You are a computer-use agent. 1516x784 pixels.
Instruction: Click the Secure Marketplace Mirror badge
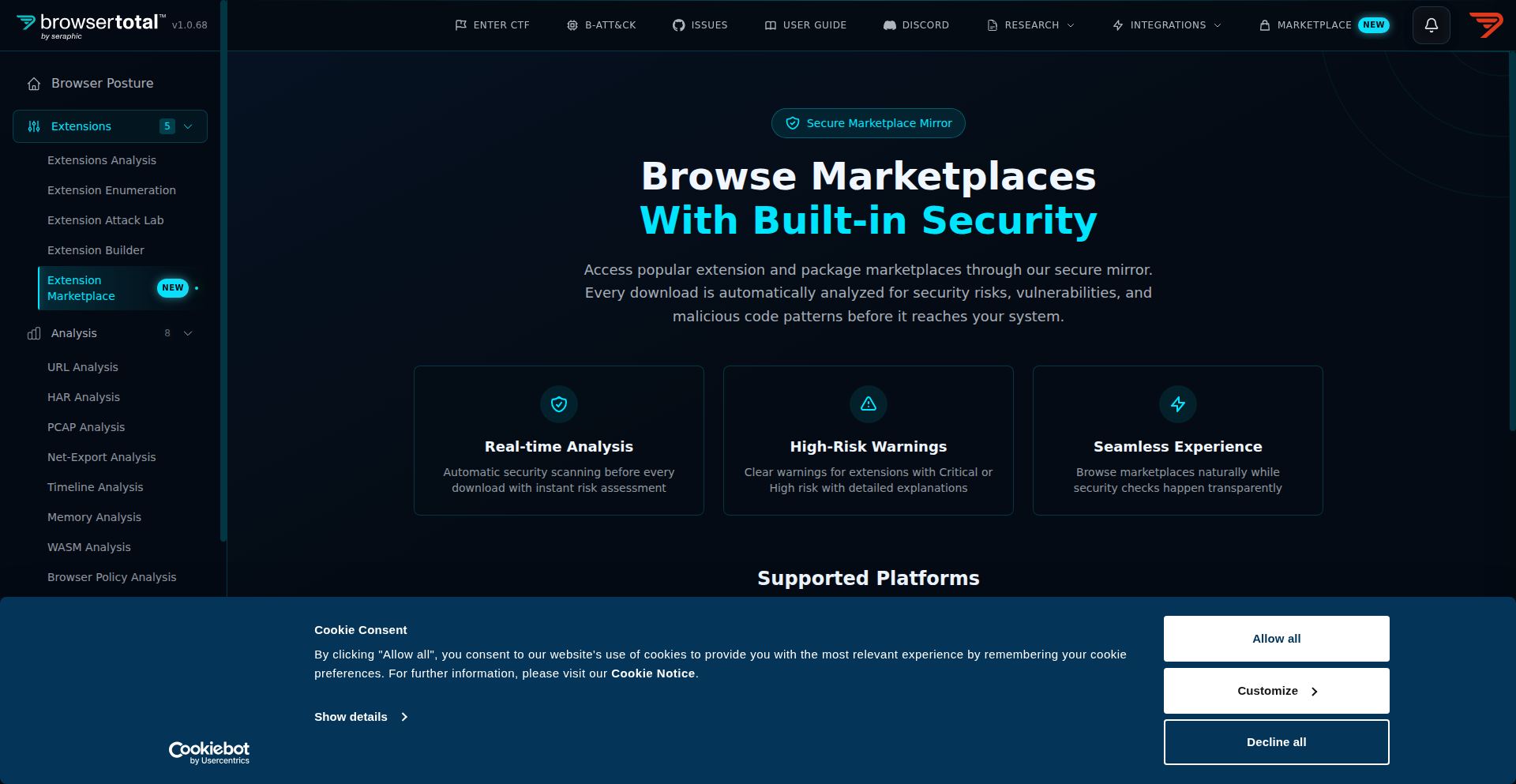coord(868,122)
